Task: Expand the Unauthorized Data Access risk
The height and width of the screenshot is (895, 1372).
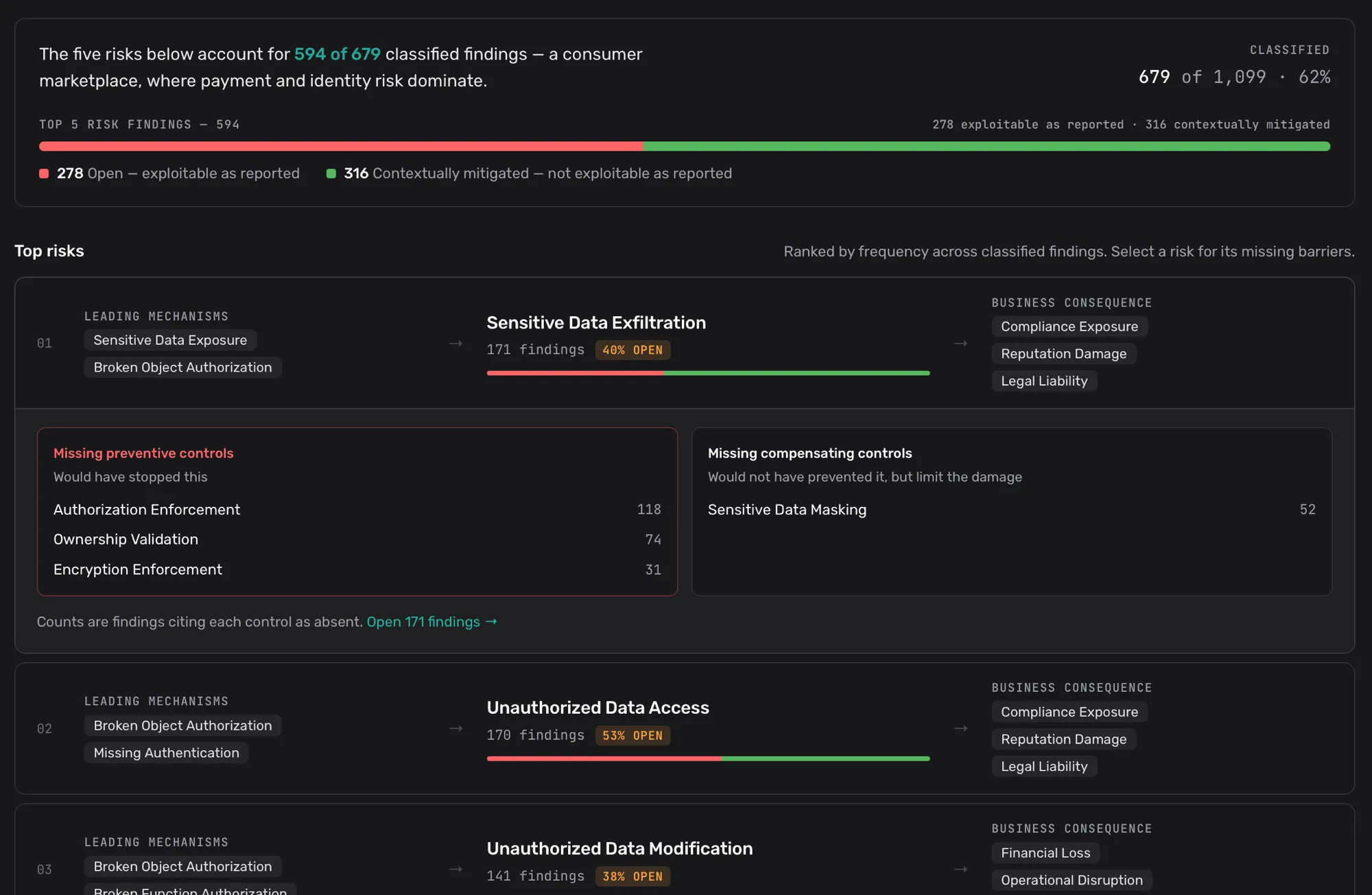Action: [685, 728]
